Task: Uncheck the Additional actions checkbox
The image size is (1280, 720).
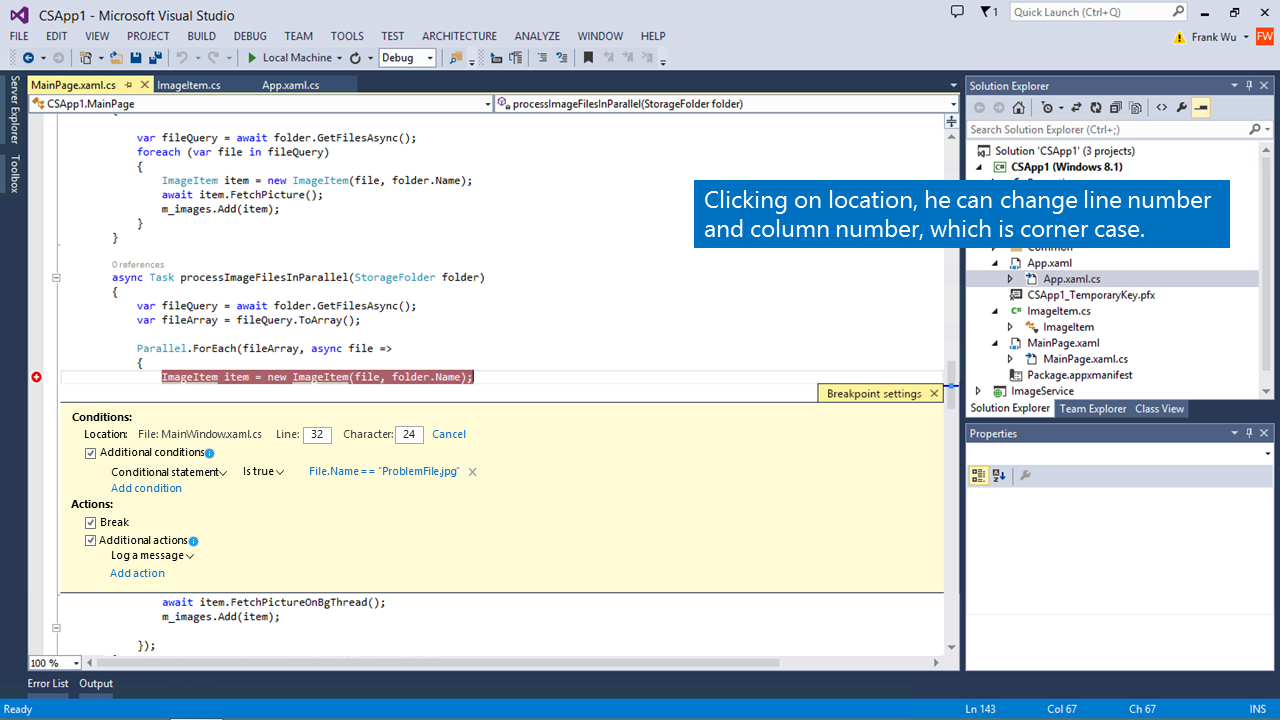Action: pos(91,540)
